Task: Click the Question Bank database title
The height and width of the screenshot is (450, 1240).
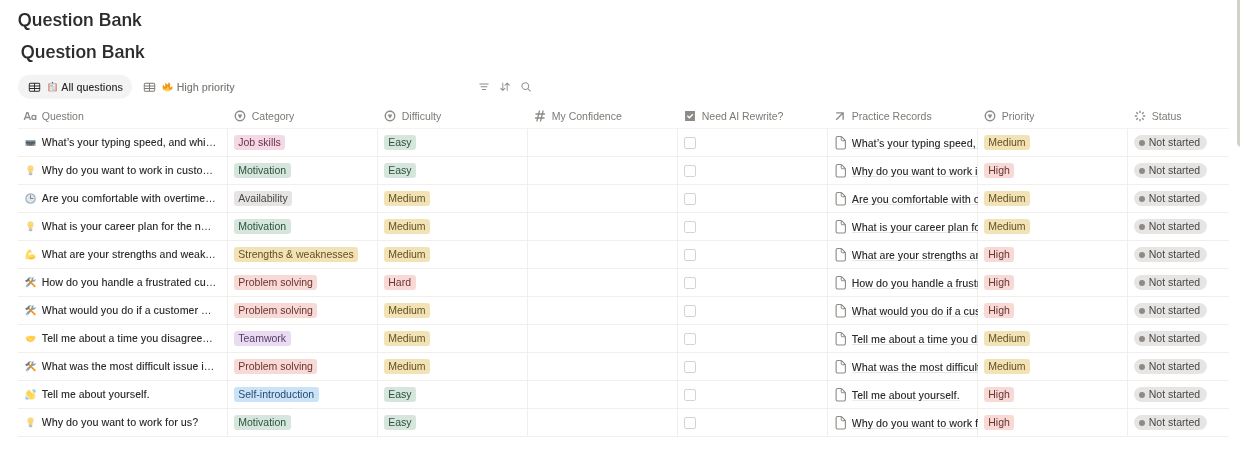Action: [82, 52]
